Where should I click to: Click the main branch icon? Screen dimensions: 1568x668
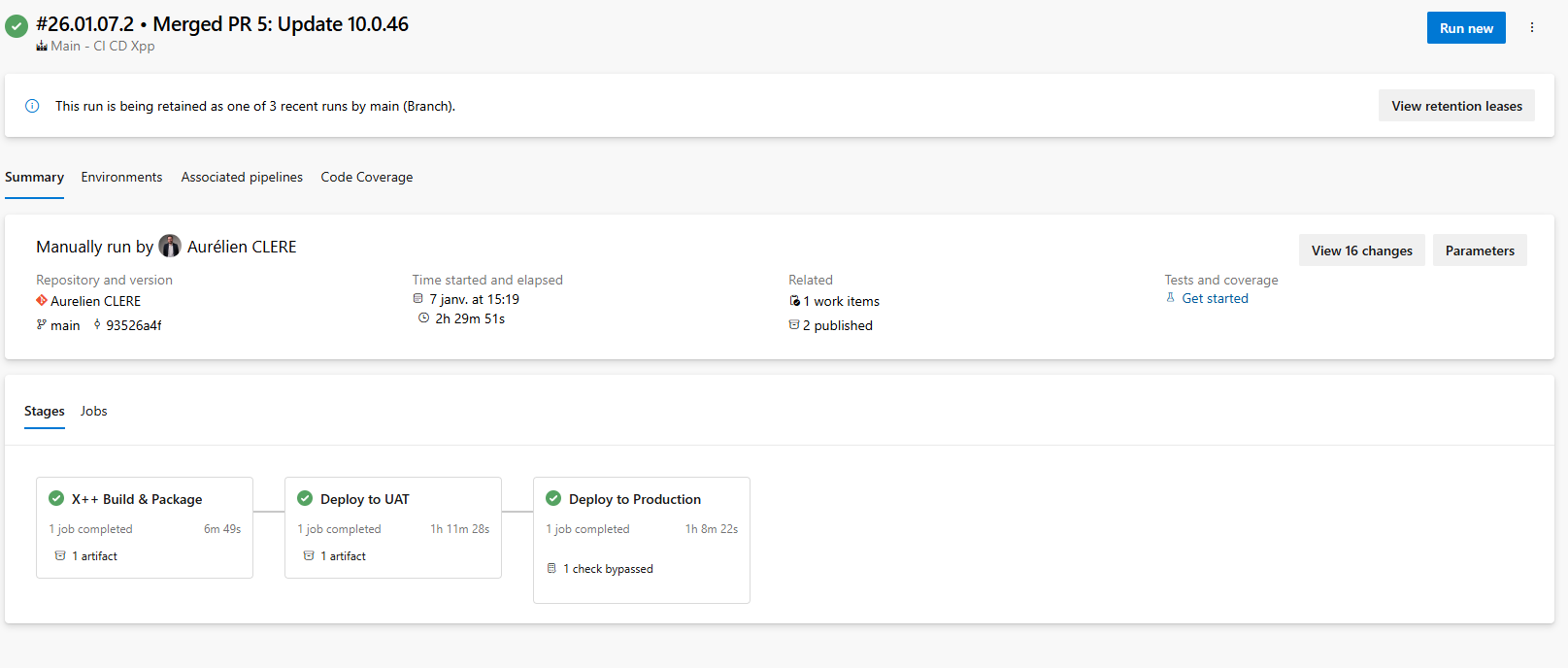42,325
